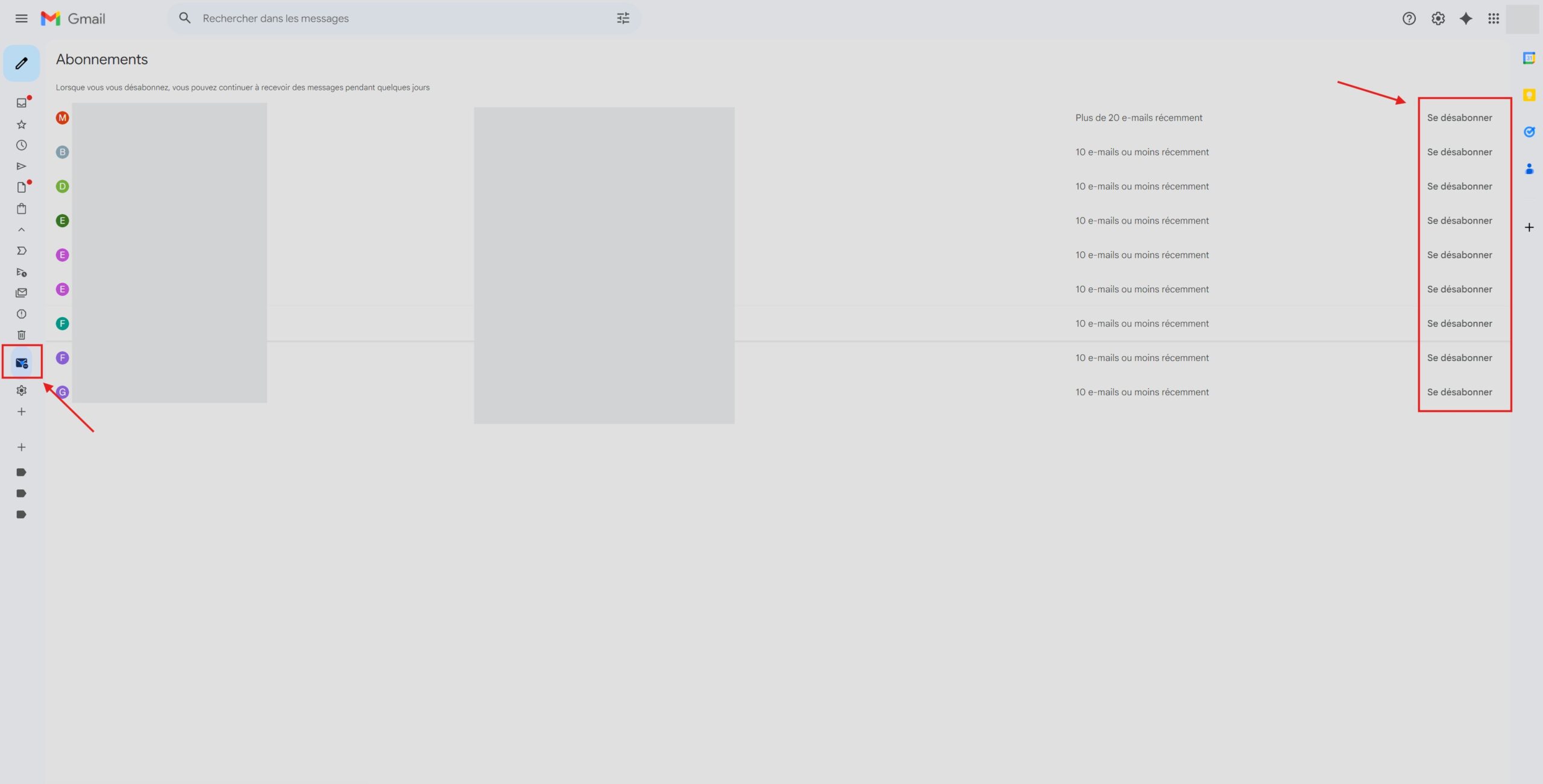Open the Google apps launcher grid
1543x784 pixels.
tap(1494, 18)
